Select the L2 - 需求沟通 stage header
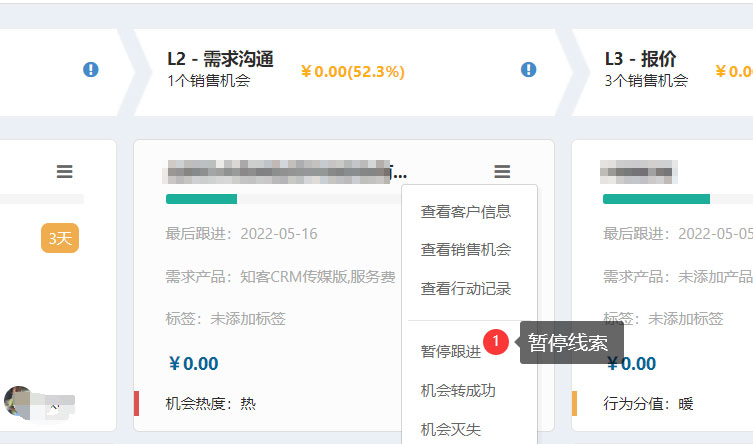 pyautogui.click(x=234, y=58)
